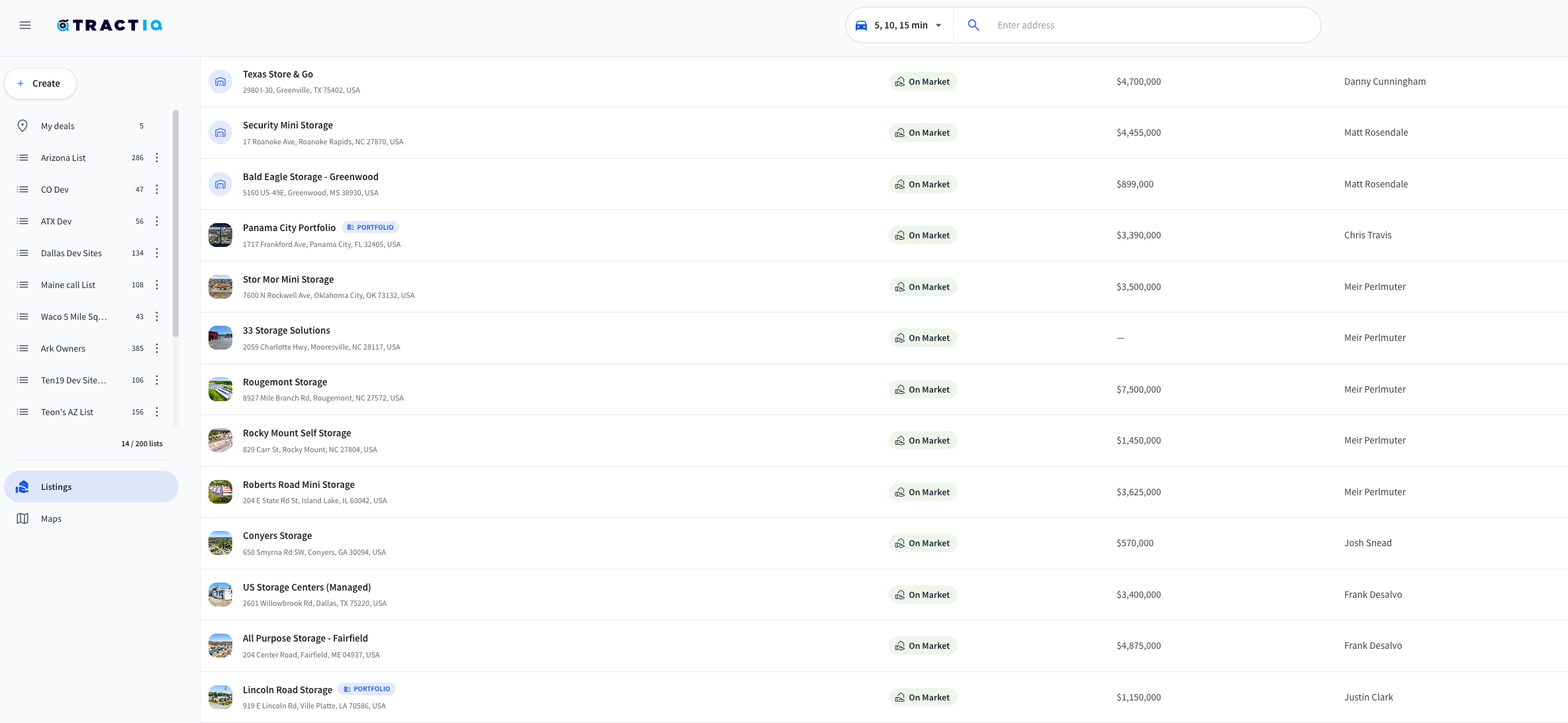Click the plus icon on Create button
This screenshot has width=1568, height=723.
(21, 83)
